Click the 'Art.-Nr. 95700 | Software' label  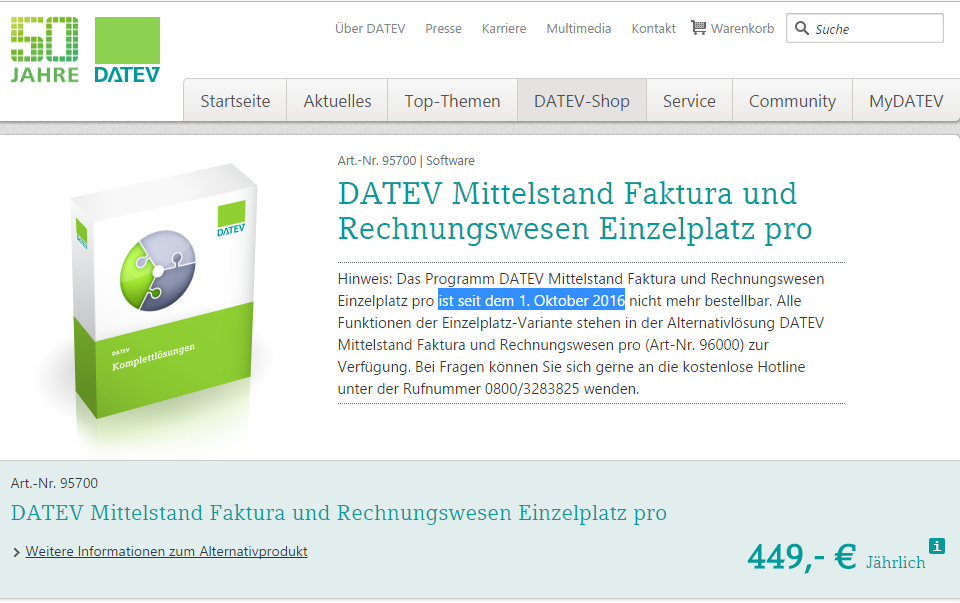click(406, 160)
